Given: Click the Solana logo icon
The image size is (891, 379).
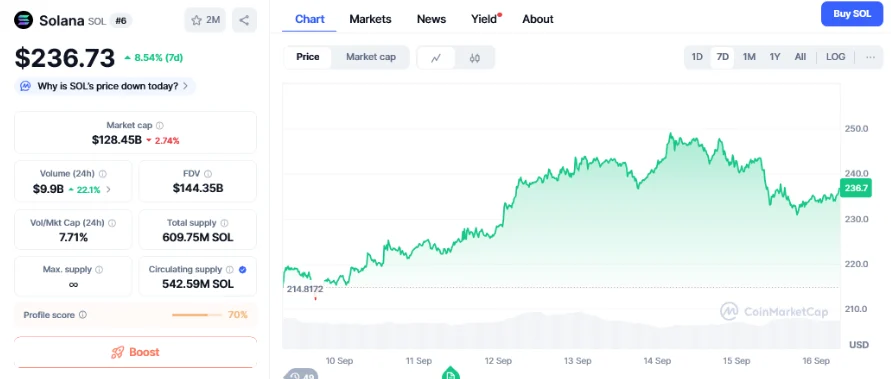Looking at the screenshot, I should tap(24, 20).
